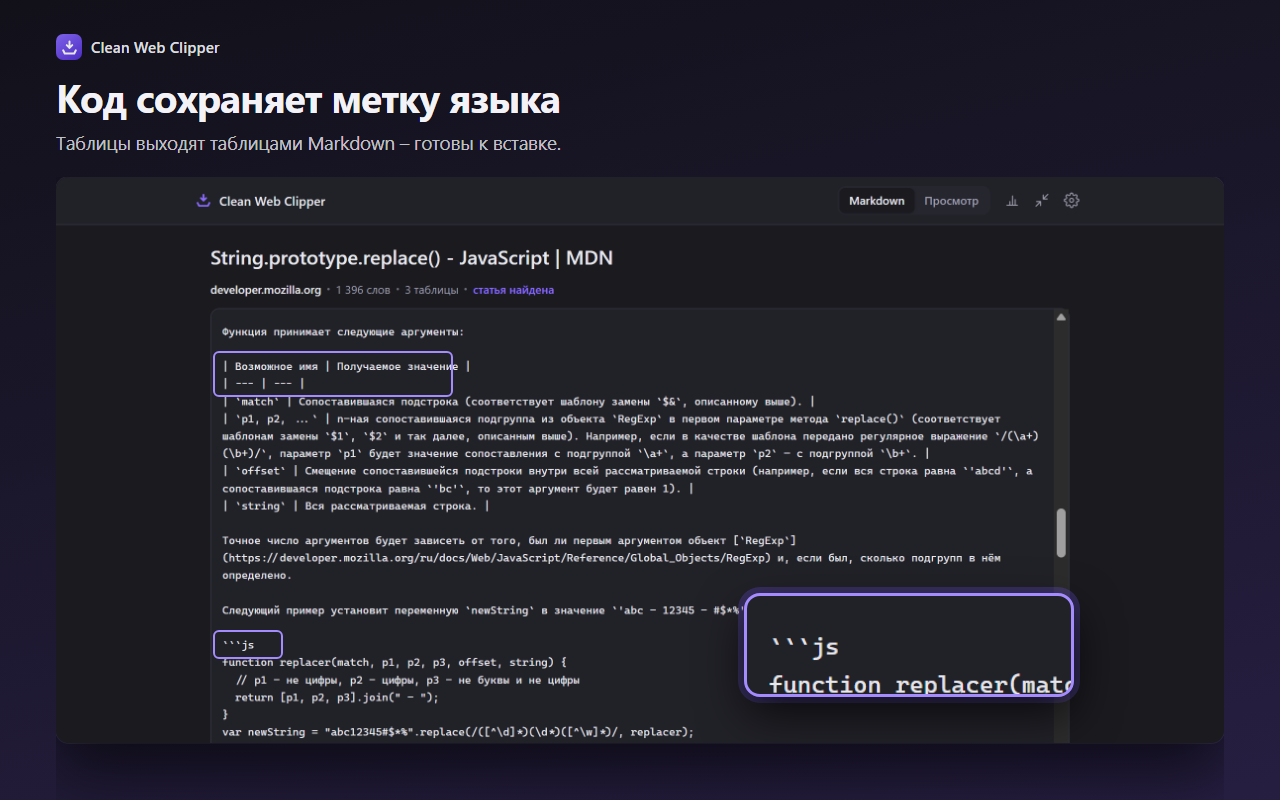
Task: Click the '`offset`' table row text
Action: (627, 480)
